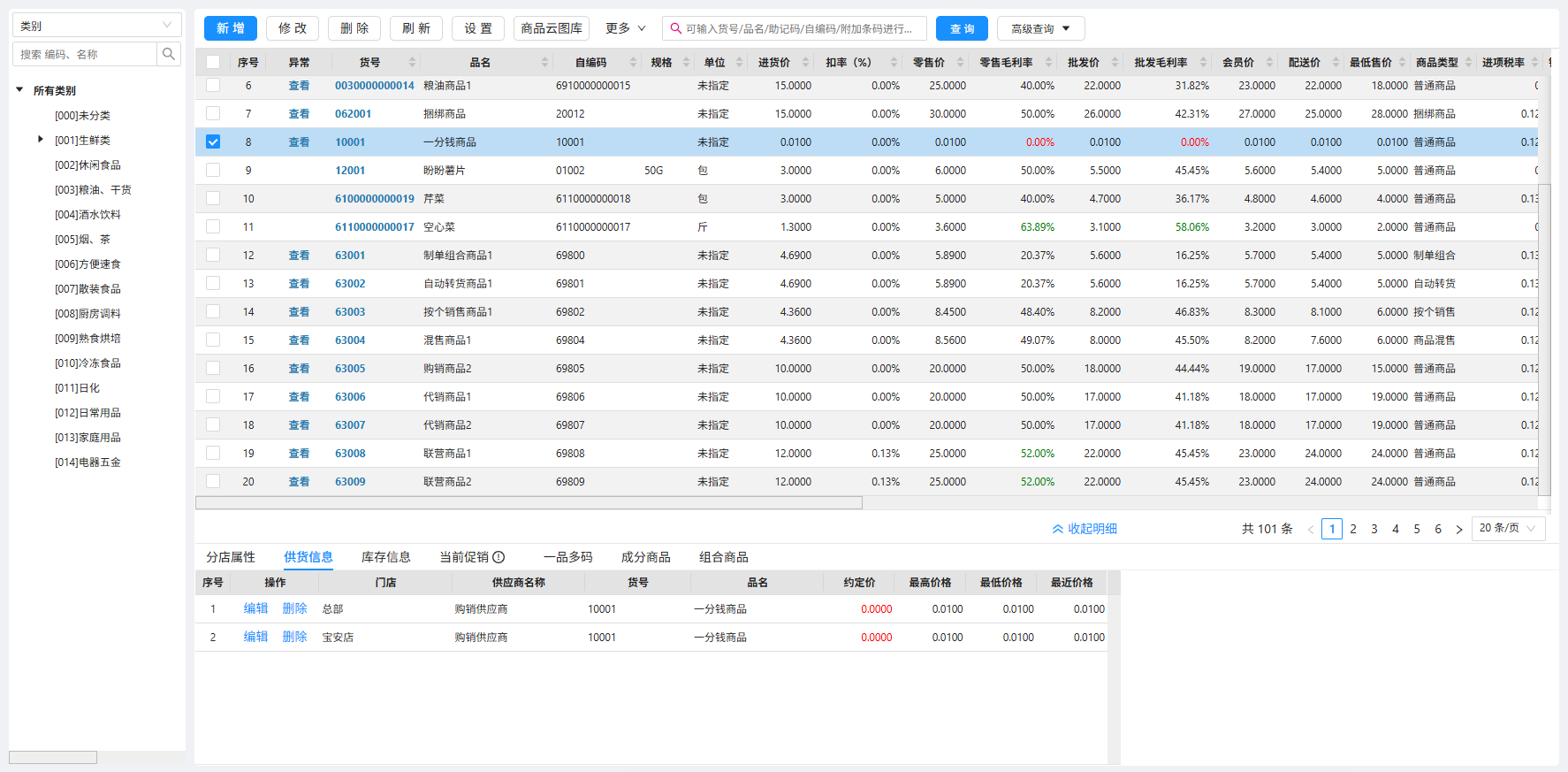Screen dimensions: 1568x772
Task: Click 删除 link for 宝安店 supplier row
Action: click(x=294, y=637)
